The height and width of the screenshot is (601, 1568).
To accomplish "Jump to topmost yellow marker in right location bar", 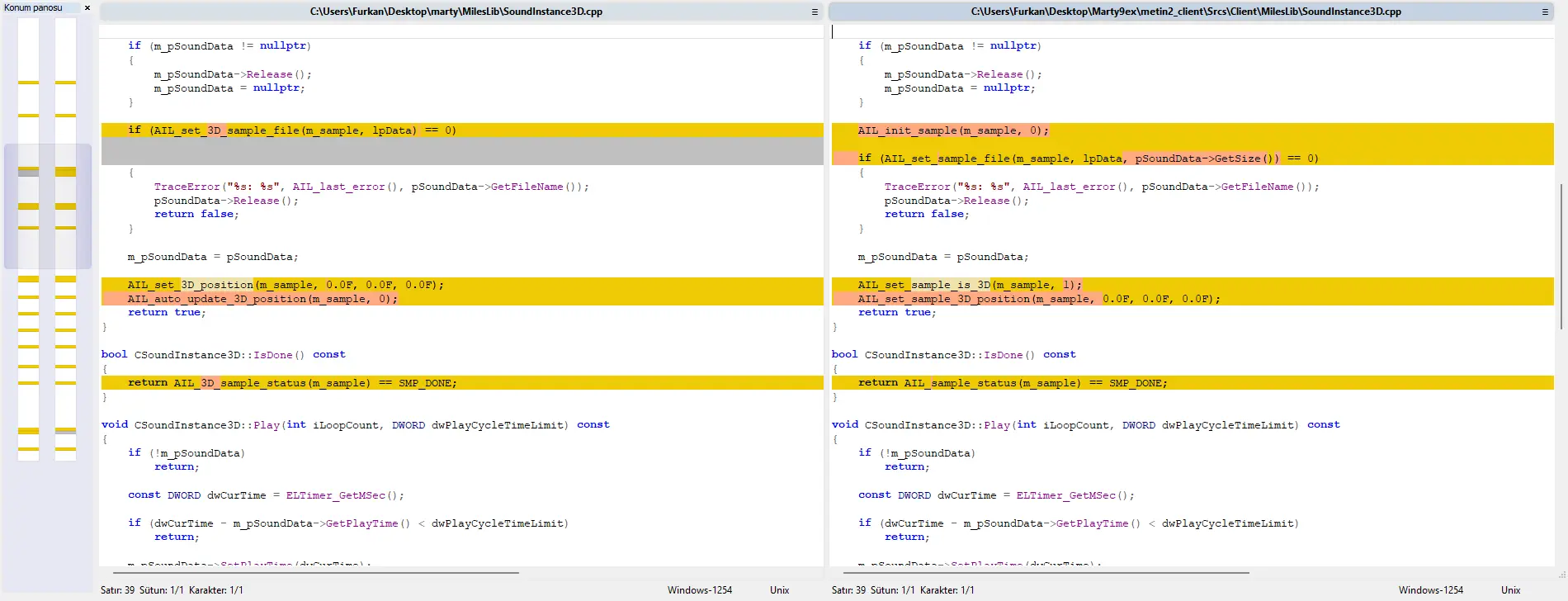I will point(65,83).
